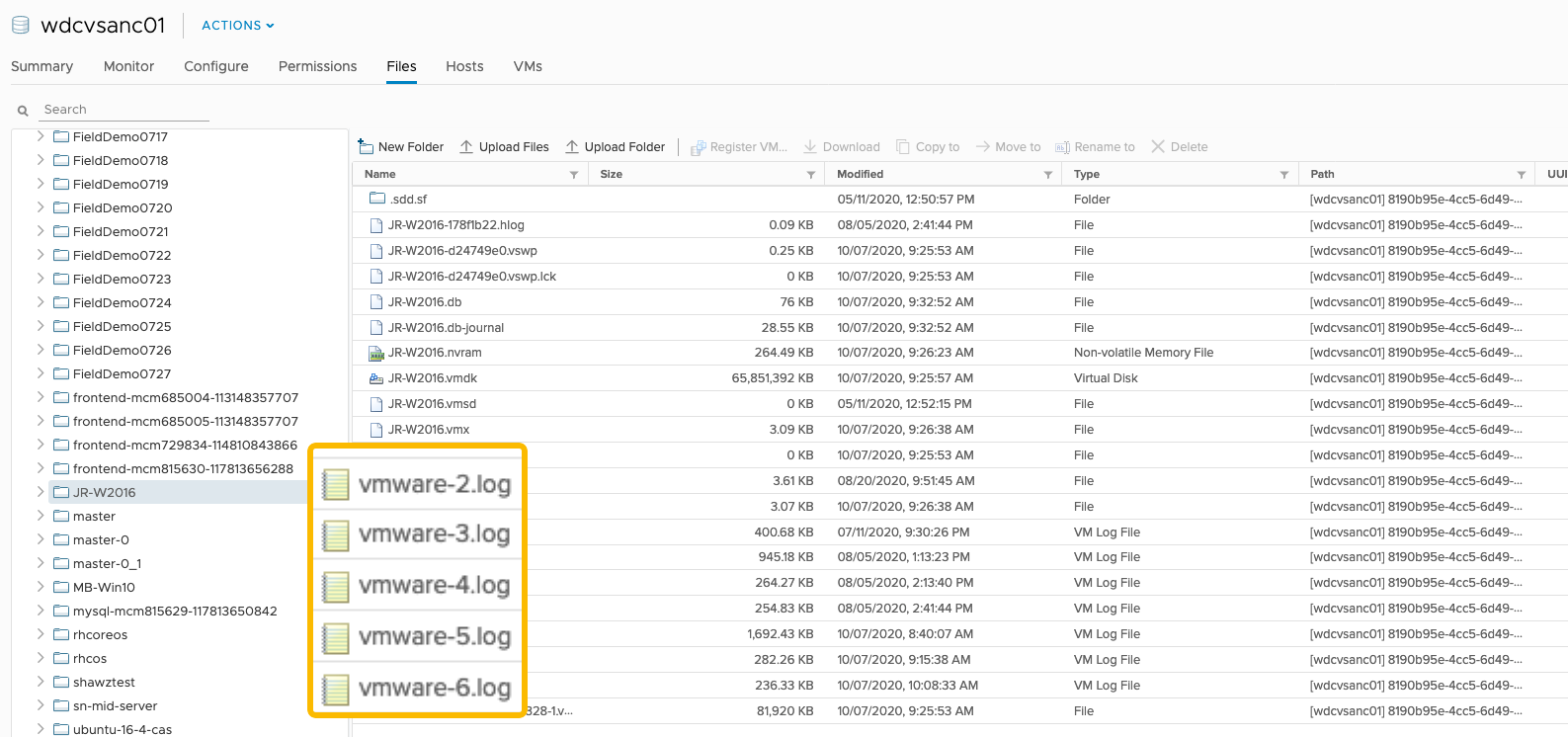Viewport: 1568px width, 737px height.
Task: Open the ACTIONS dropdown menu
Action: [237, 26]
